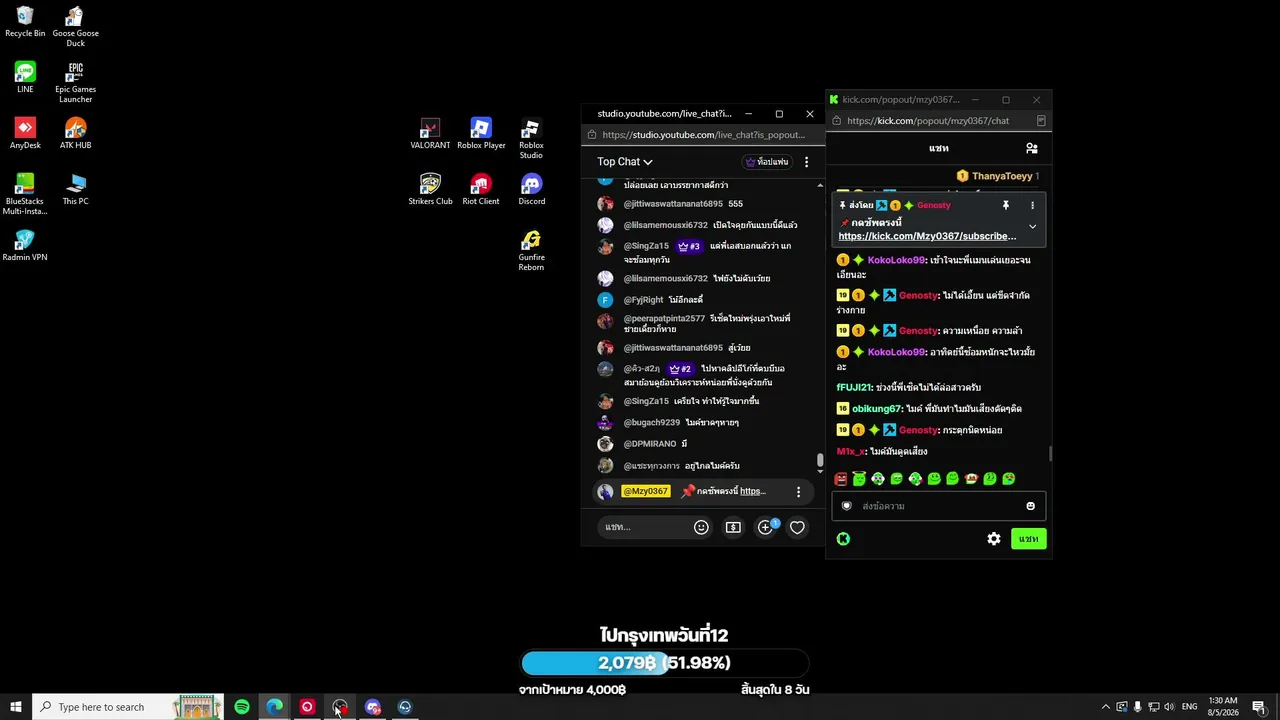Click @DPMIRANO chat message

[706, 444]
